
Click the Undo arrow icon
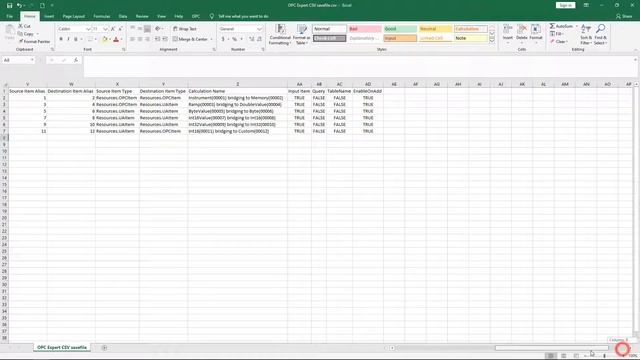click(x=19, y=5)
